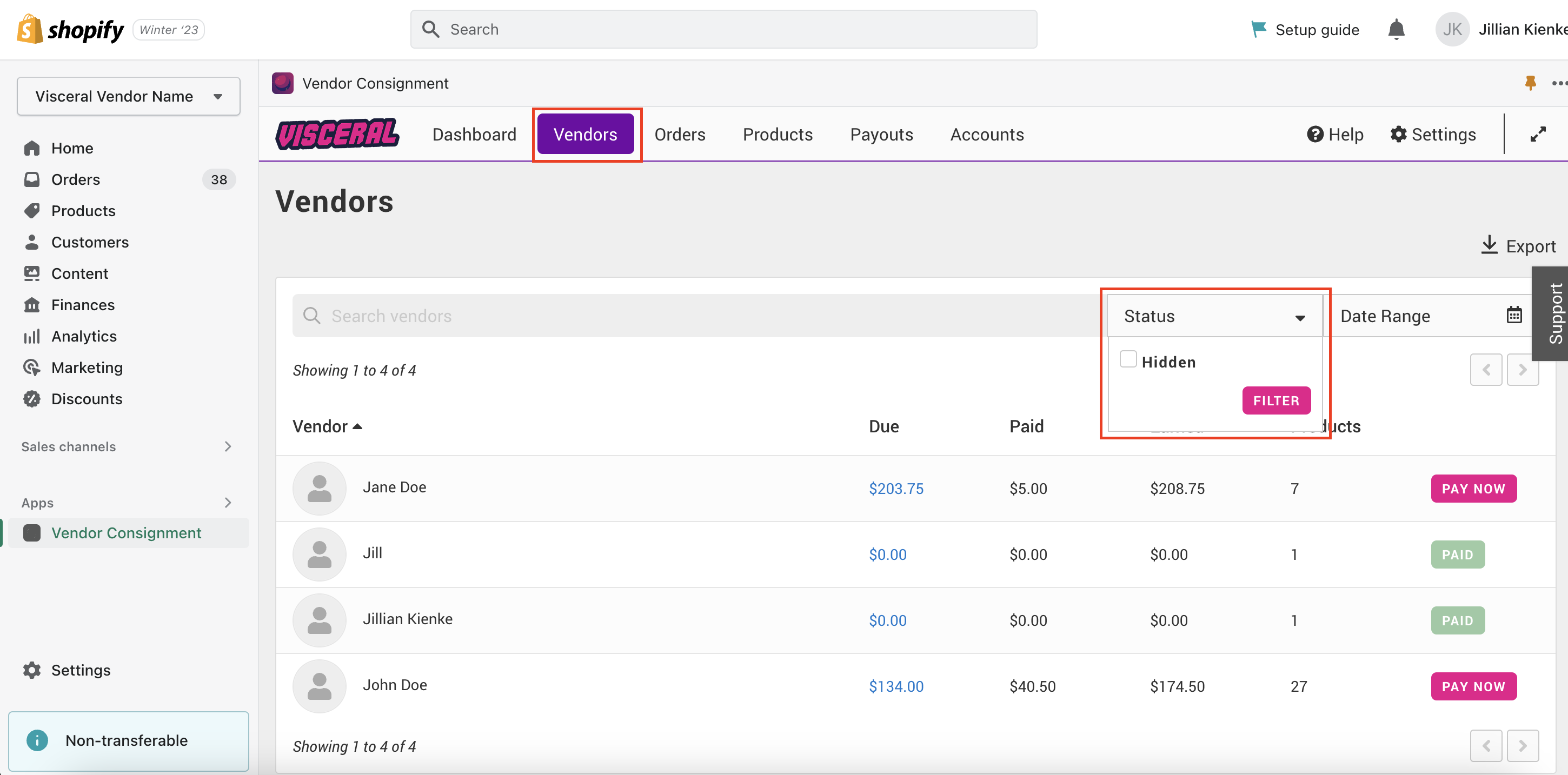Check the Hidden status checkbox
1568x775 pixels.
point(1128,359)
